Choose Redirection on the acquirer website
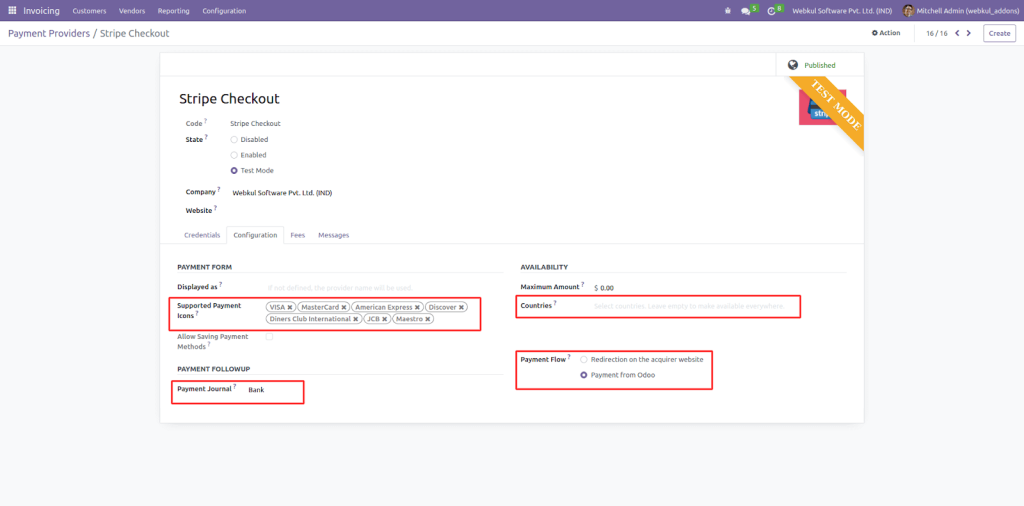Image resolution: width=1024 pixels, height=506 pixels. point(584,360)
